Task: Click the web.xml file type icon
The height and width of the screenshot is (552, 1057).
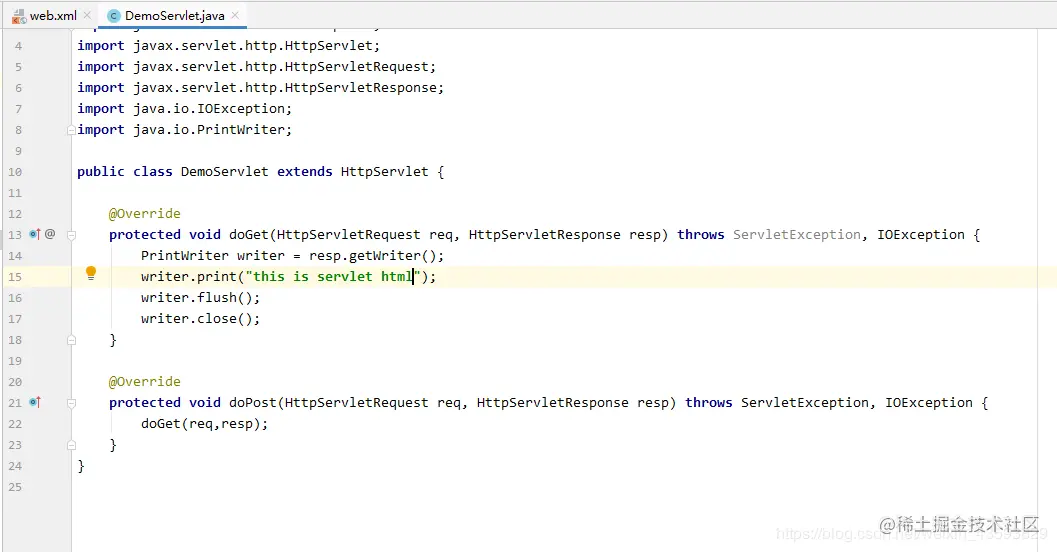Action: point(19,16)
